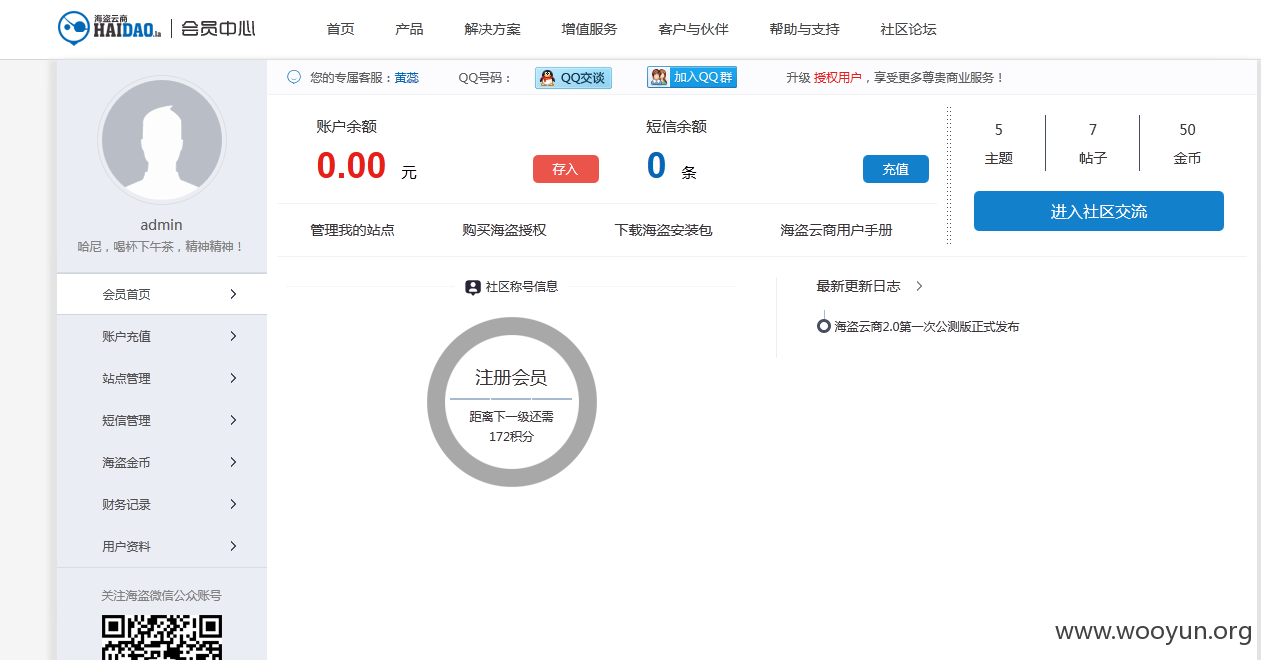1261x660 pixels.
Task: Click the 0.00 account balance value
Action: 351,165
